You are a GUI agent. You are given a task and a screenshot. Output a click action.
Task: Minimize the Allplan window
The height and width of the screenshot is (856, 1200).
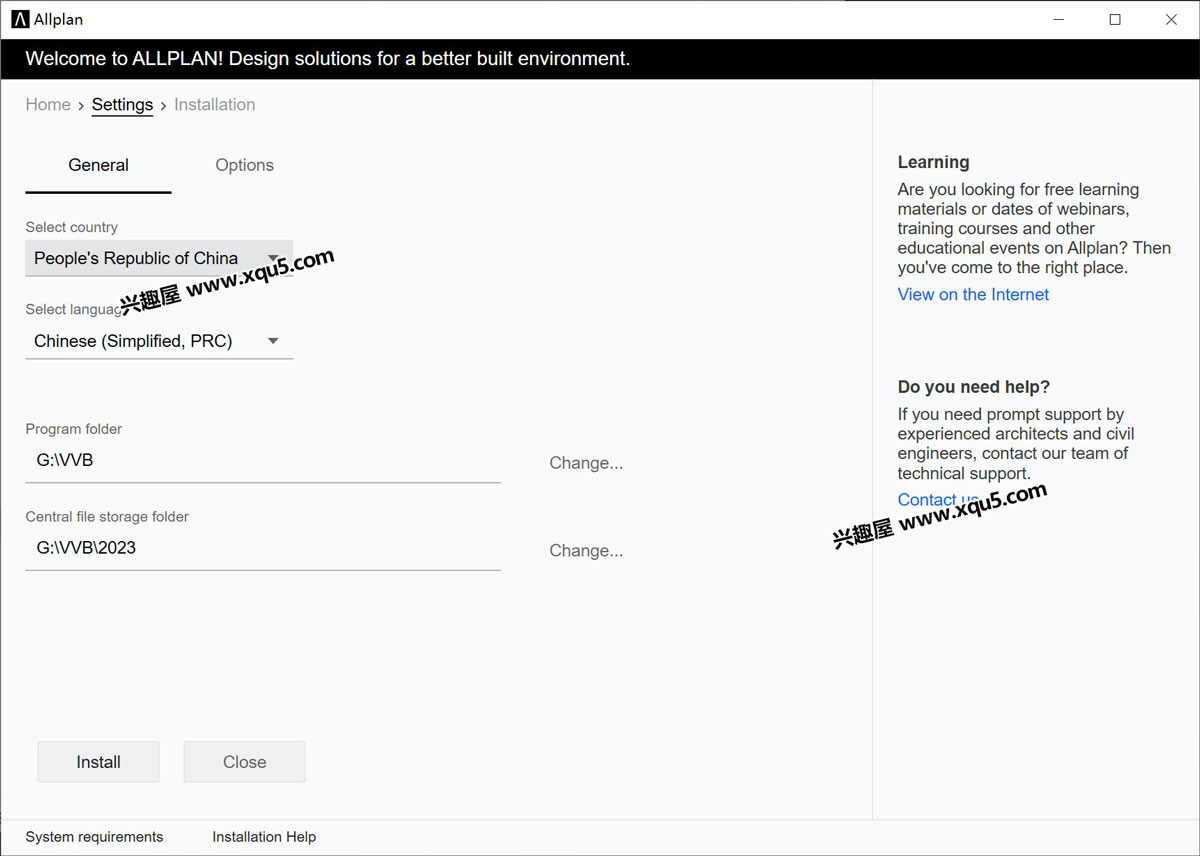[1059, 19]
